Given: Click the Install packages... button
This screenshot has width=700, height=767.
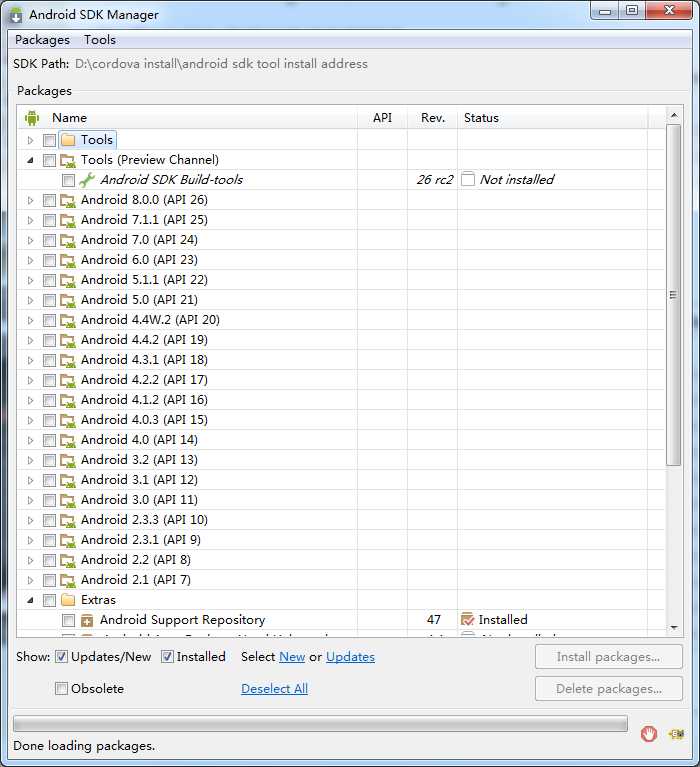Looking at the screenshot, I should click(609, 656).
